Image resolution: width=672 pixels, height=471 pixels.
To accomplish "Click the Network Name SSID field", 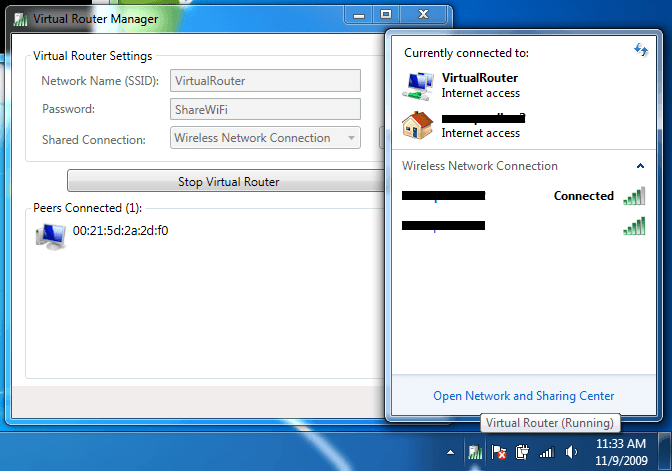I will (265, 81).
